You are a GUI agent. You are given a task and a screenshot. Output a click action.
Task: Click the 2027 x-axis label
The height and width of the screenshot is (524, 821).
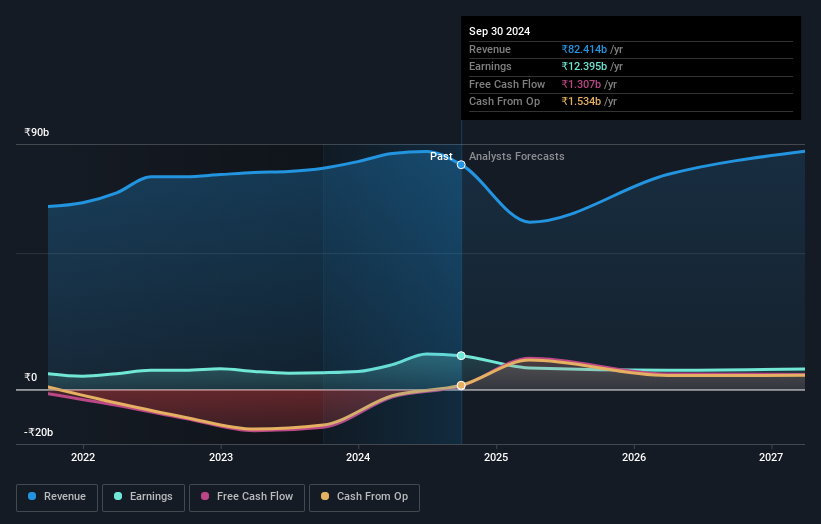pyautogui.click(x=771, y=458)
